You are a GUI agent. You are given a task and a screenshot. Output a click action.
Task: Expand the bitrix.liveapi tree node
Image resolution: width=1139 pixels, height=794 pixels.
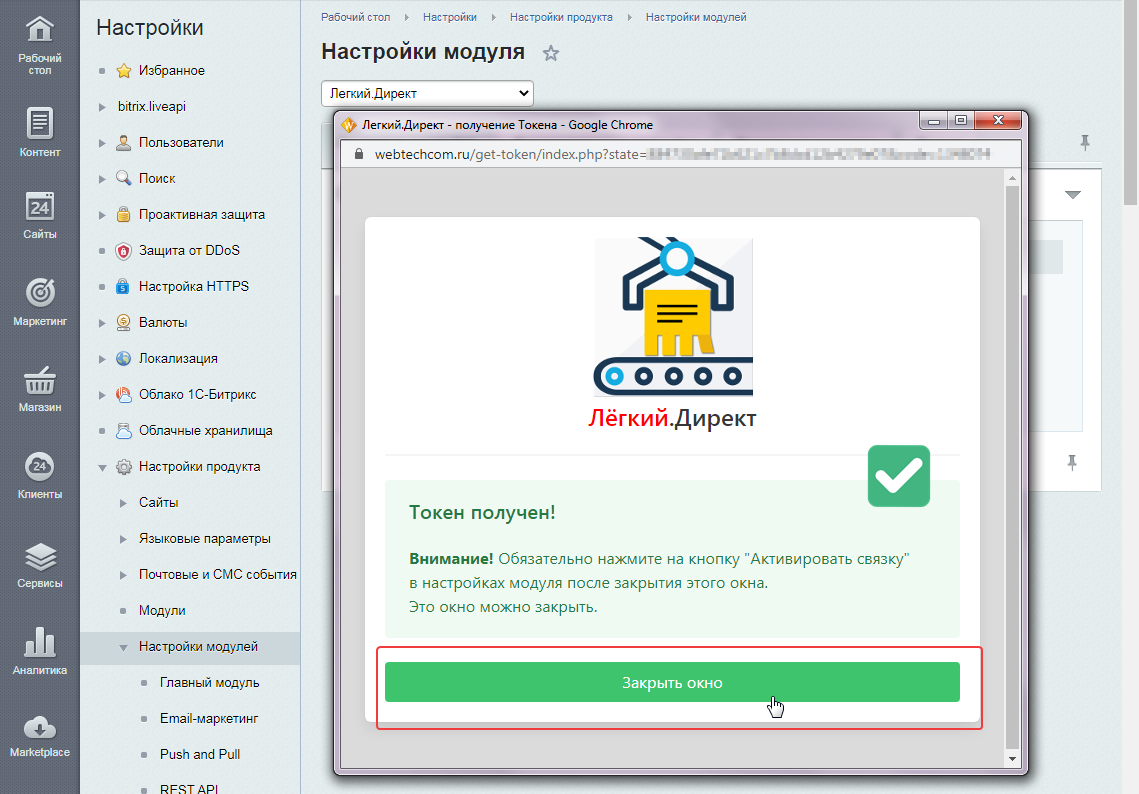(x=102, y=107)
